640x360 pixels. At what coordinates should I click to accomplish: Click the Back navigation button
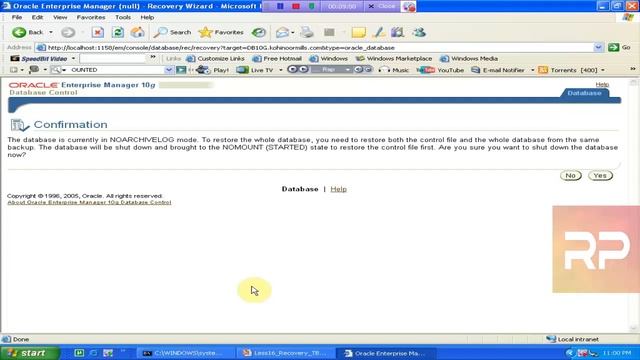click(x=27, y=32)
